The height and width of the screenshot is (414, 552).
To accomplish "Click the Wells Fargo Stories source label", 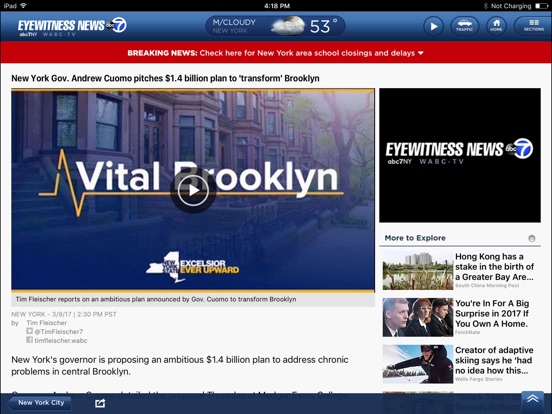I will click(x=479, y=379).
